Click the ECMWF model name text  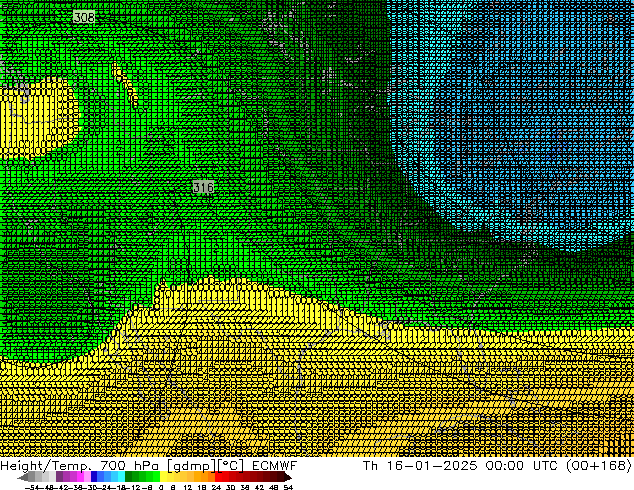pos(275,465)
